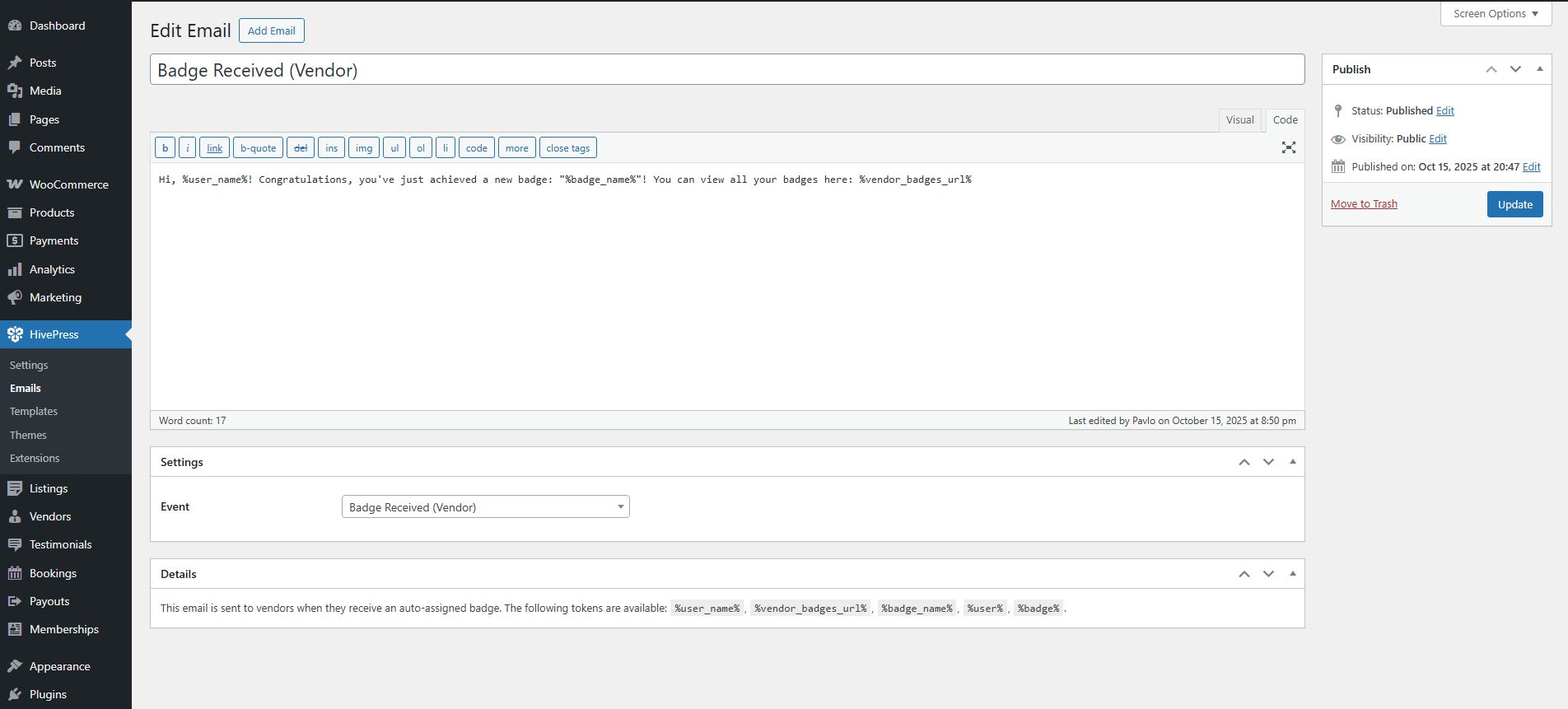Click the Dashboard gauge icon
Screen dimensions: 1568x709
point(15,26)
